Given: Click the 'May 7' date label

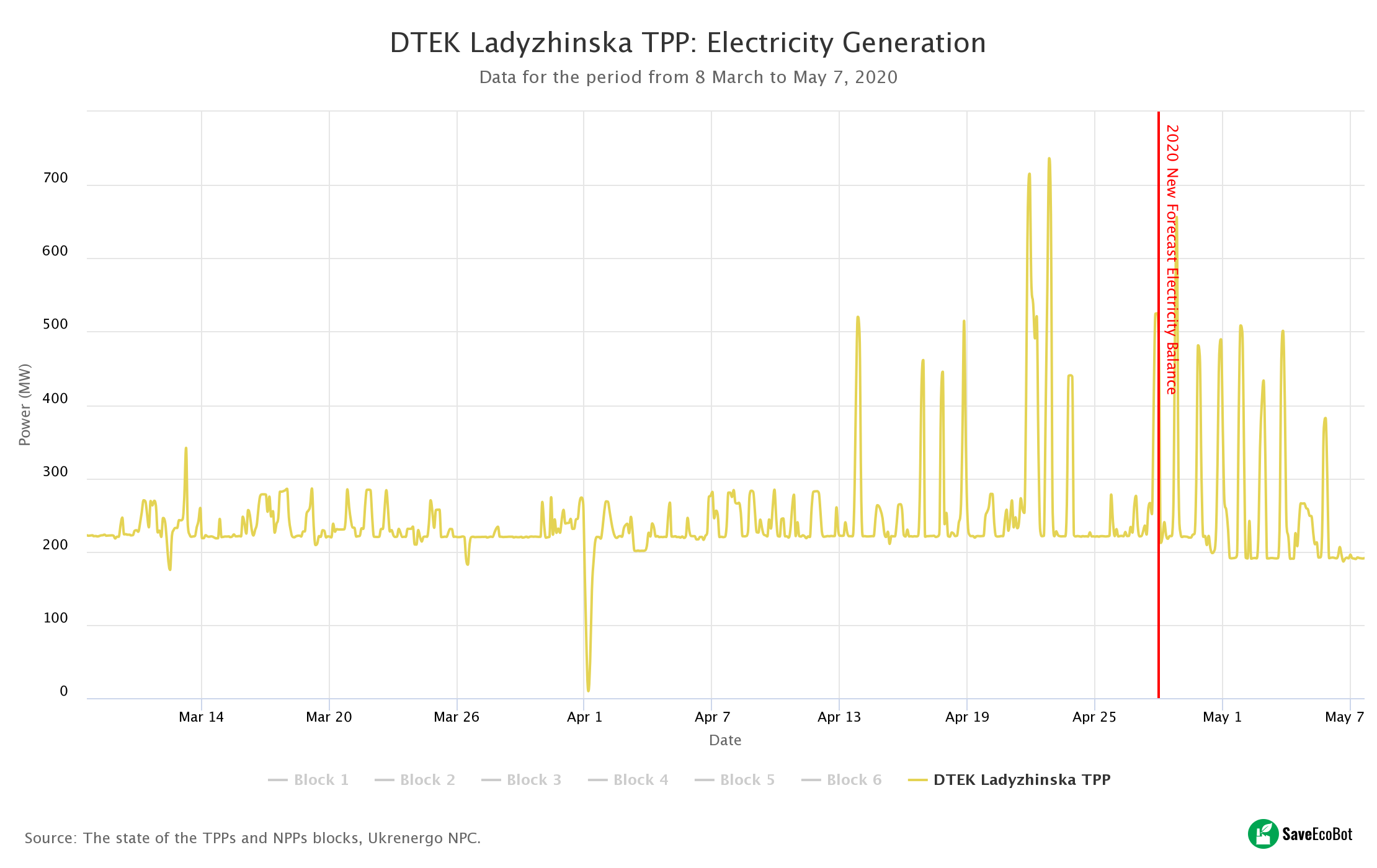Looking at the screenshot, I should point(1344,717).
